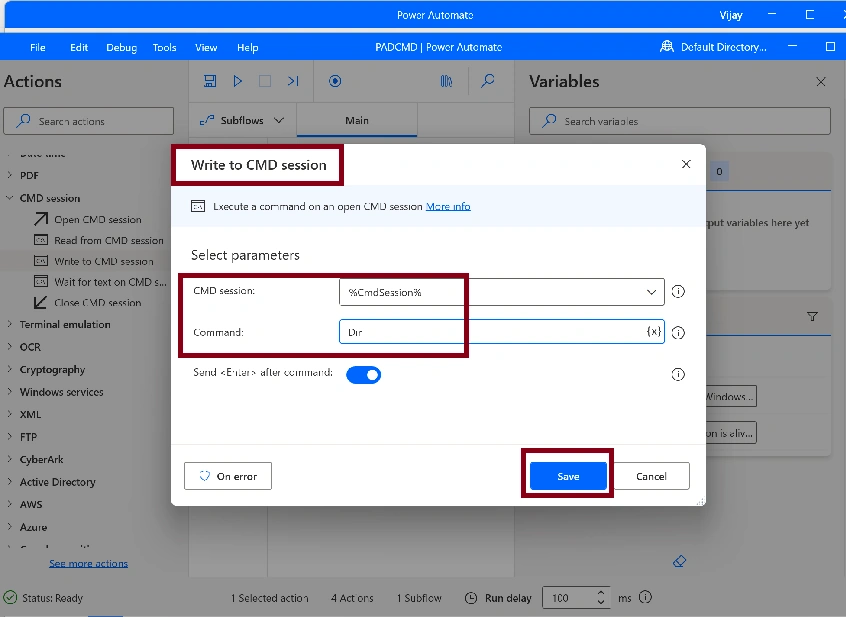
Task: Expand the Windows services group
Action: click(x=9, y=392)
